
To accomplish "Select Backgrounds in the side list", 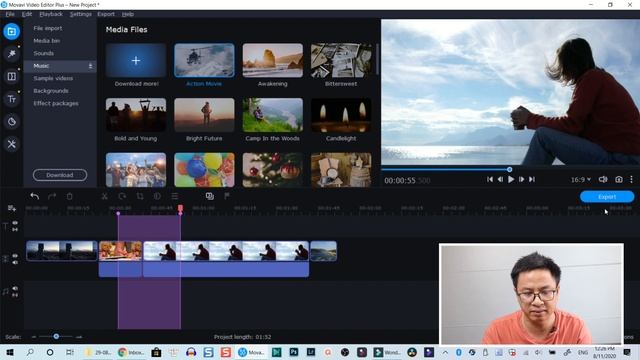I will pos(51,91).
